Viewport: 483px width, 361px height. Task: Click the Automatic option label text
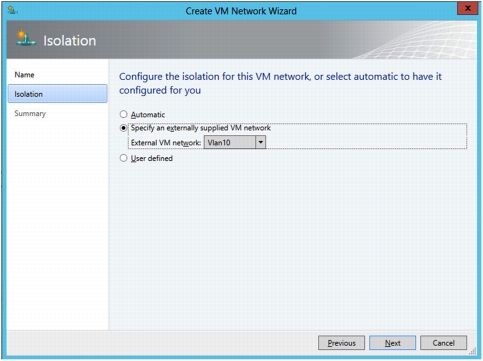pos(148,115)
